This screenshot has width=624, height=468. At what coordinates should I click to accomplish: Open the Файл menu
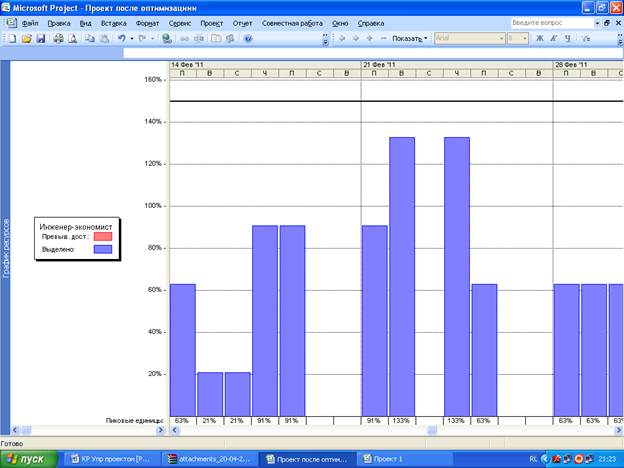(x=30, y=21)
